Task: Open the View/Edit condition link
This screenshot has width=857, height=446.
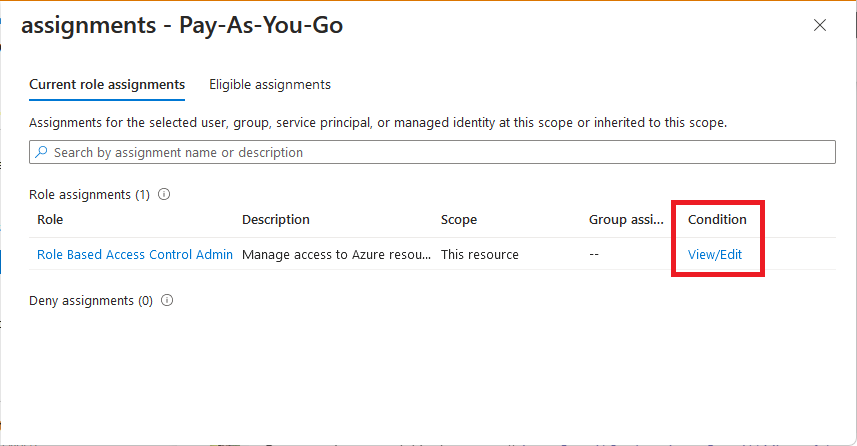Action: point(715,254)
